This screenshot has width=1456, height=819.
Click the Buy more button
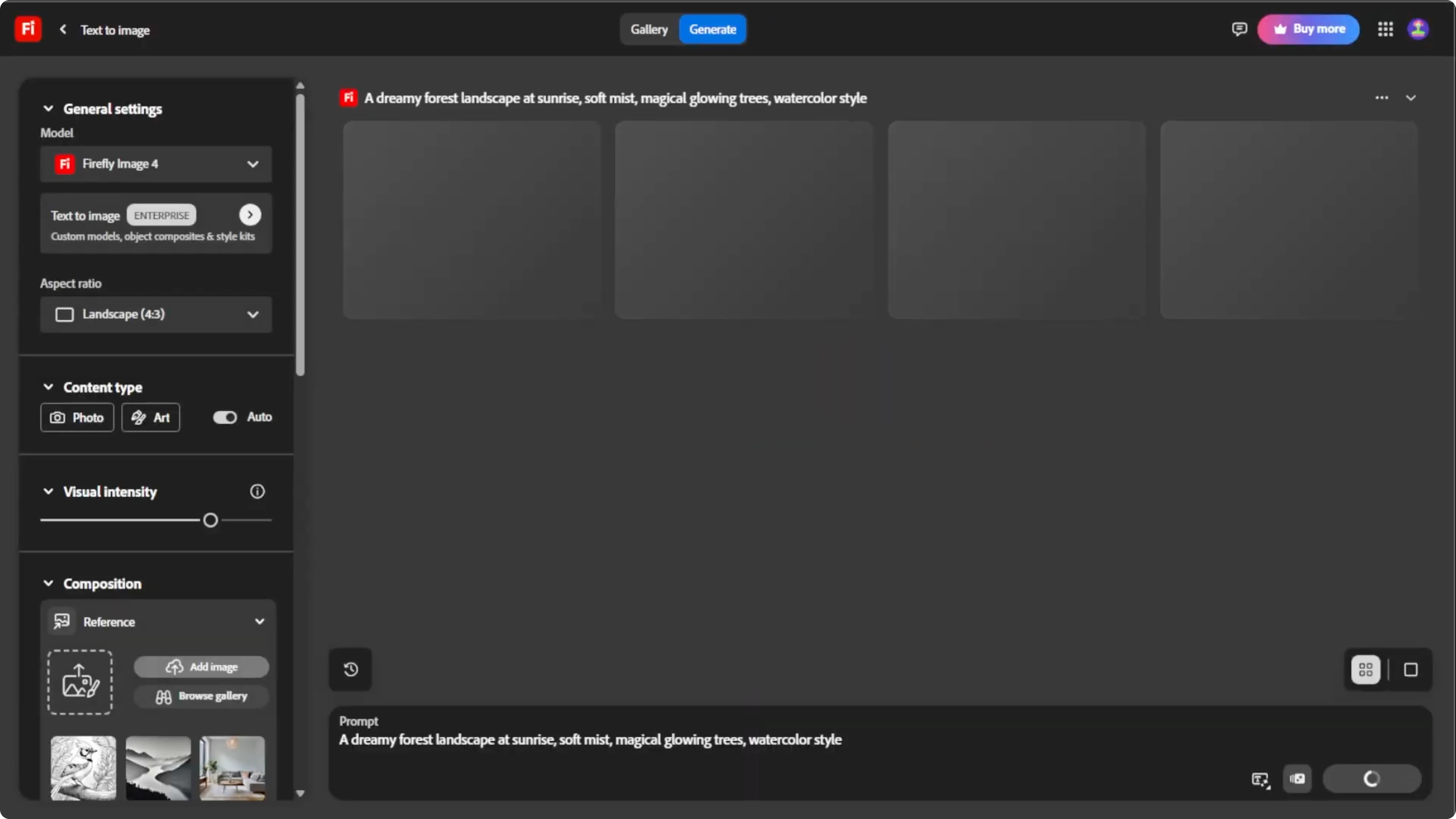[x=1308, y=29]
